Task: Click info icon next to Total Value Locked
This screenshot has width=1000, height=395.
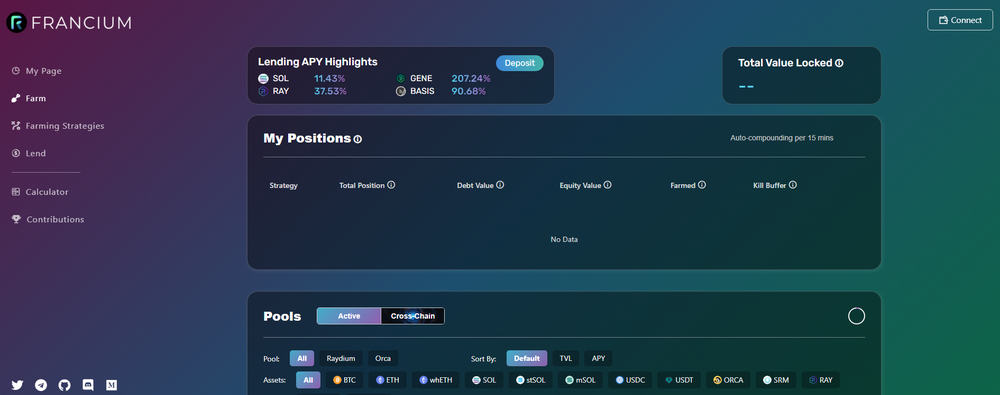Action: (x=839, y=63)
